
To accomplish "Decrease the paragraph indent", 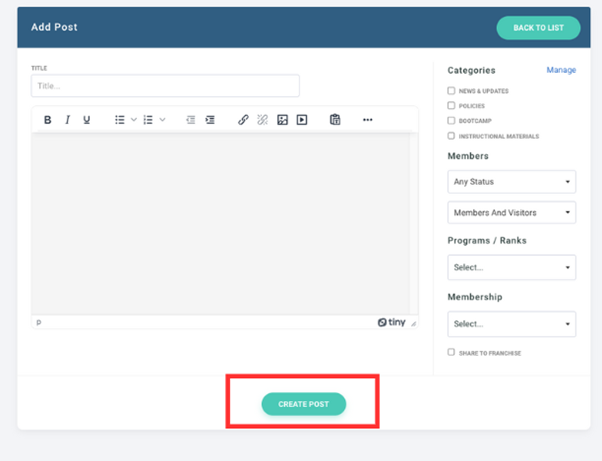I will [190, 120].
